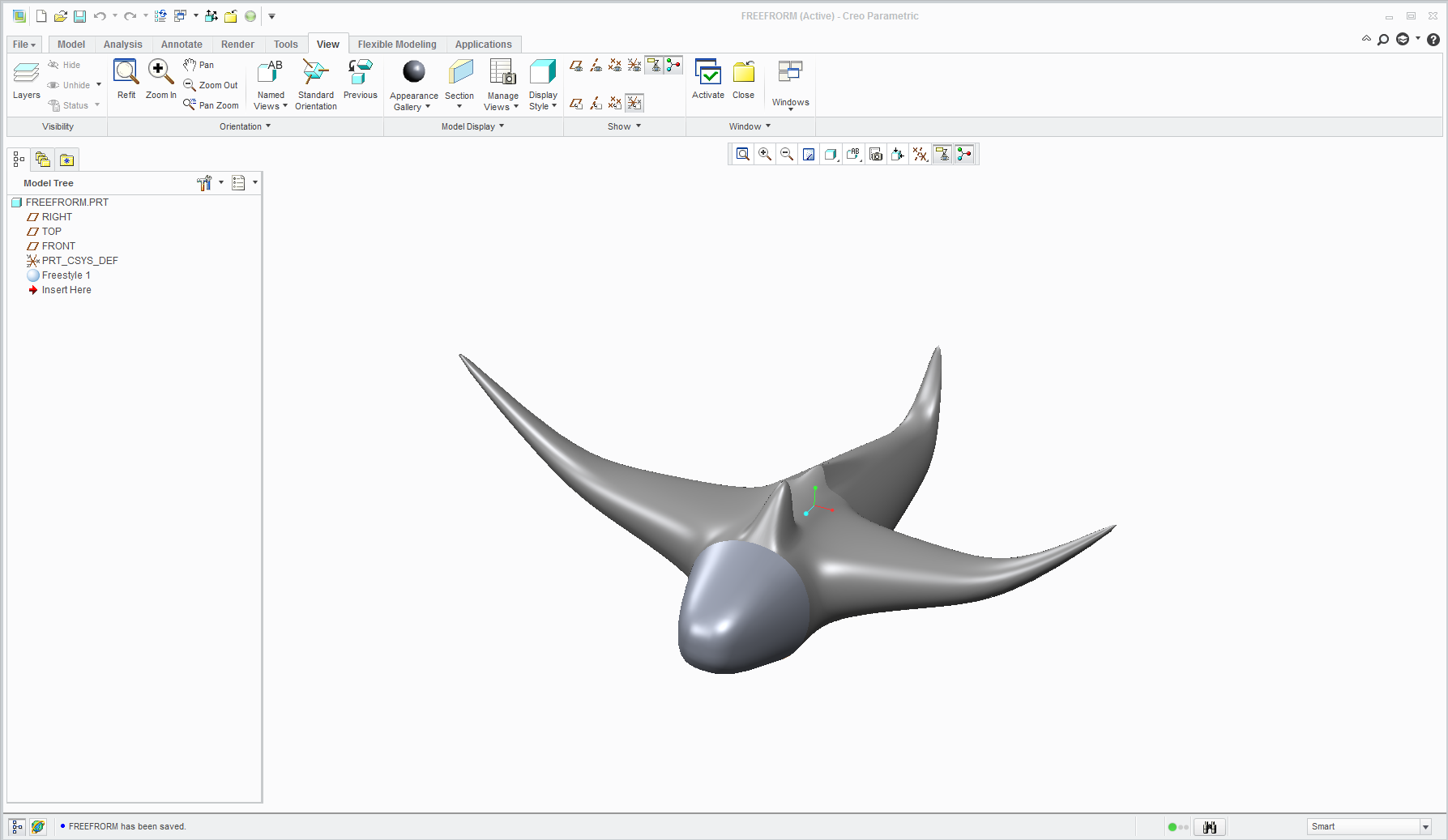Toggle annotation display in ribbon Show group
The image size is (1448, 840).
pyautogui.click(x=654, y=65)
